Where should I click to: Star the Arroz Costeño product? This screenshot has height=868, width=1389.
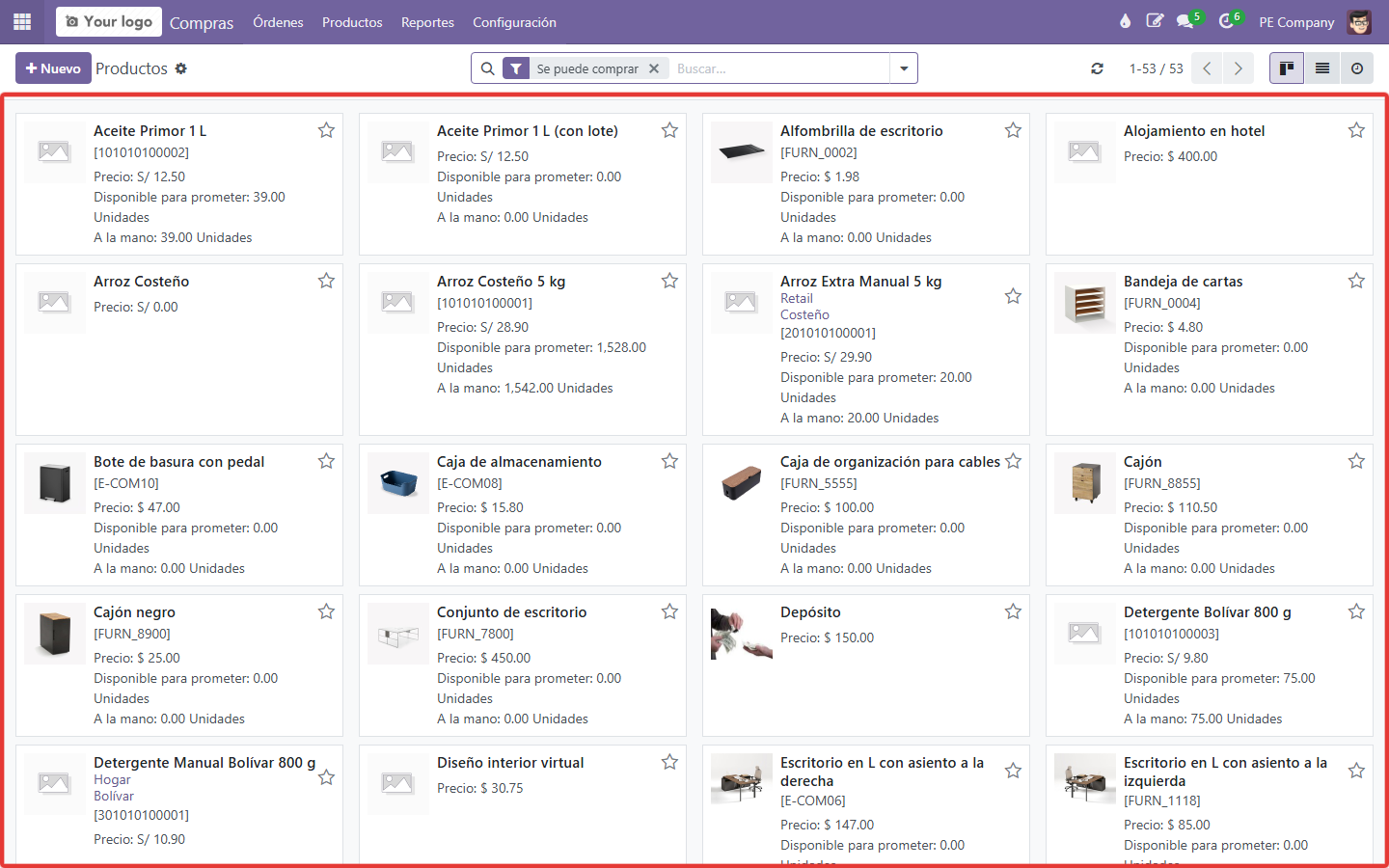(326, 281)
